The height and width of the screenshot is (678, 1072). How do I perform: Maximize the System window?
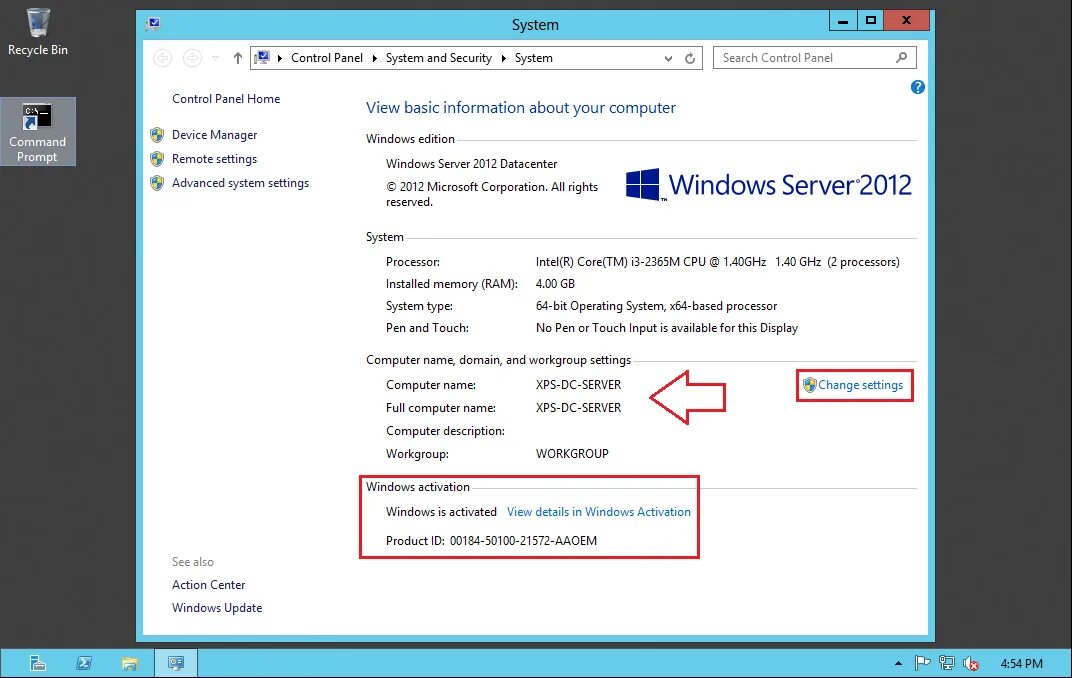[x=870, y=21]
